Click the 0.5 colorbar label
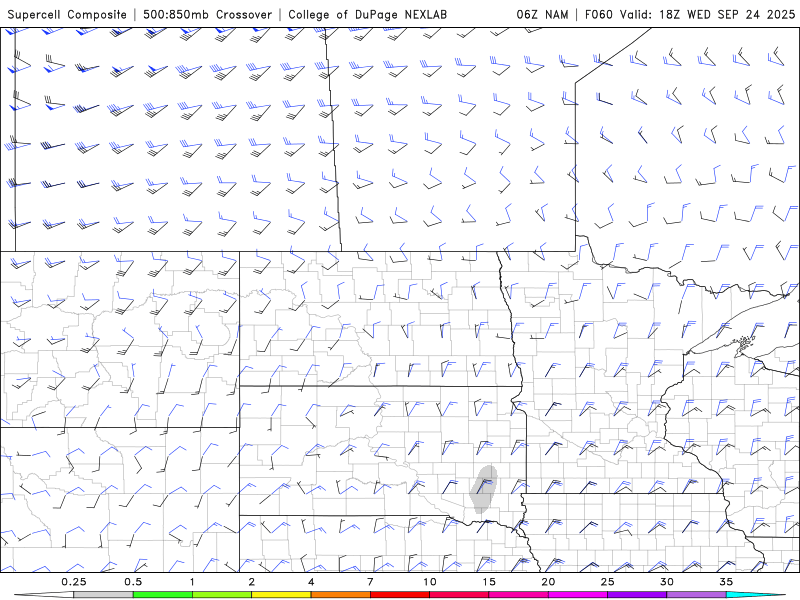 tap(133, 582)
